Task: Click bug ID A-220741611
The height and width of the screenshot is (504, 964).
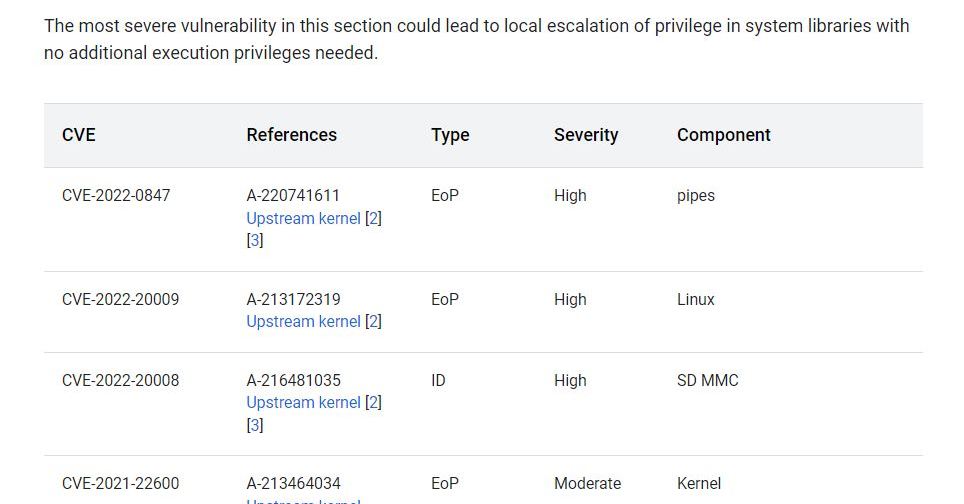Action: pyautogui.click(x=293, y=196)
